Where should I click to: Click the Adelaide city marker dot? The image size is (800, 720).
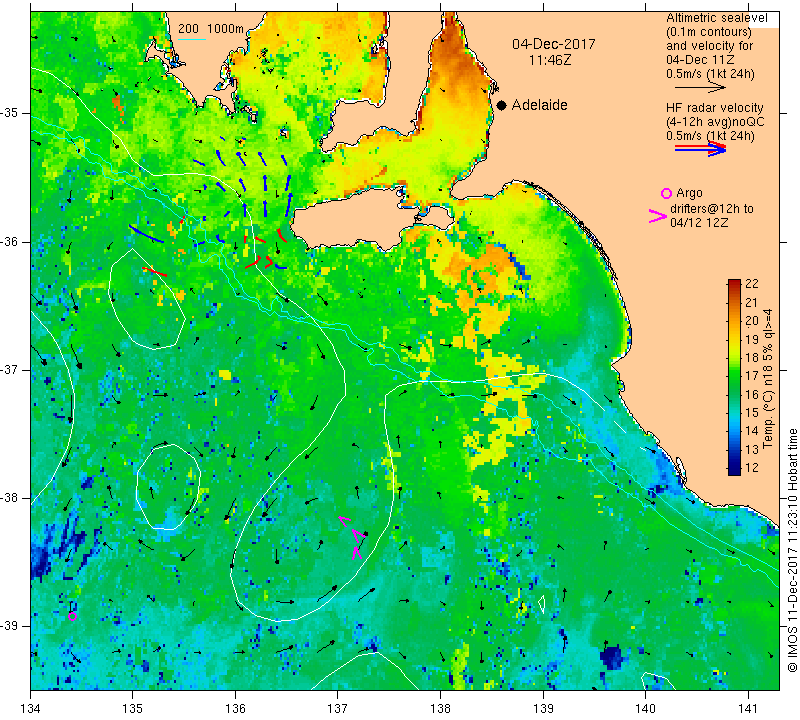(502, 106)
